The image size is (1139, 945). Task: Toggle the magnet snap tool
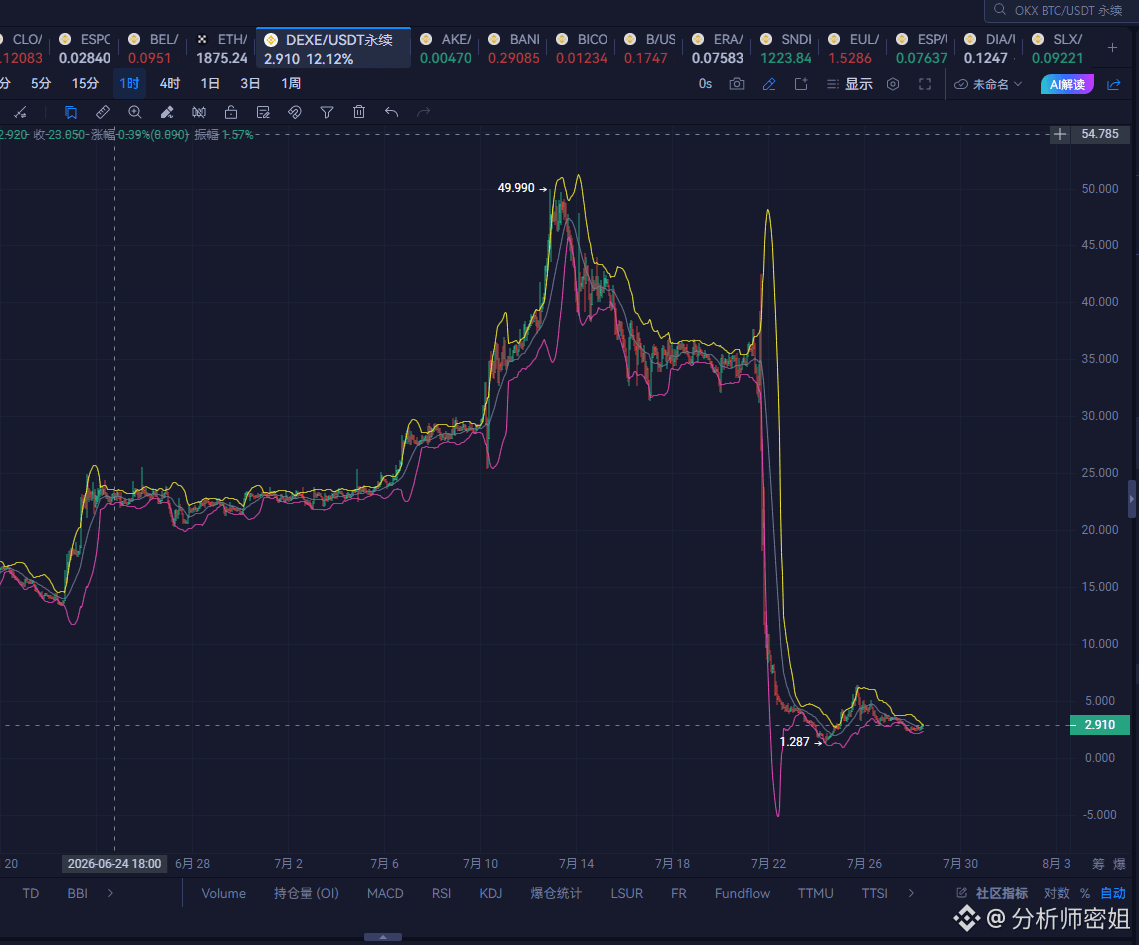click(294, 112)
